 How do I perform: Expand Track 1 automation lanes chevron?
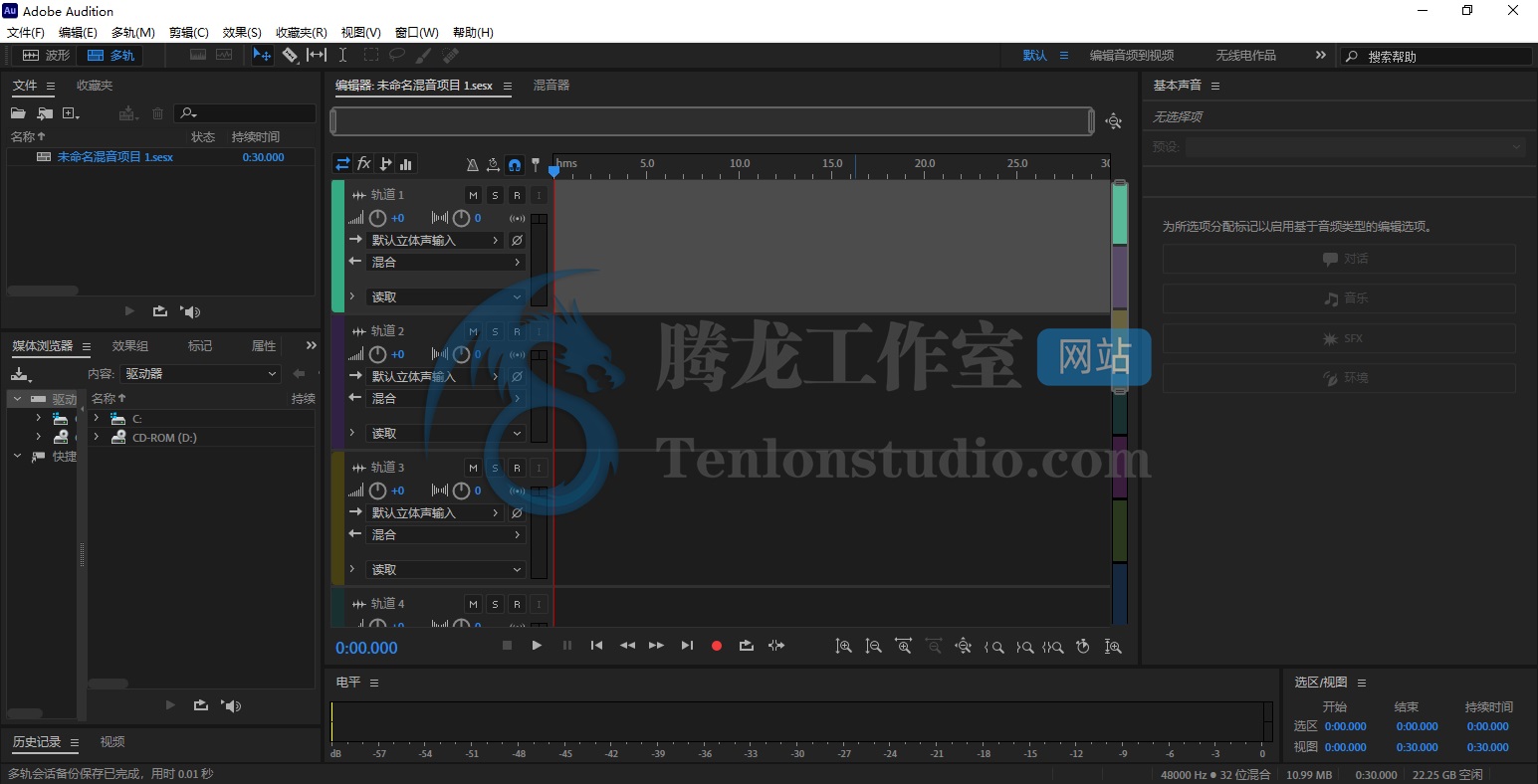click(x=351, y=296)
